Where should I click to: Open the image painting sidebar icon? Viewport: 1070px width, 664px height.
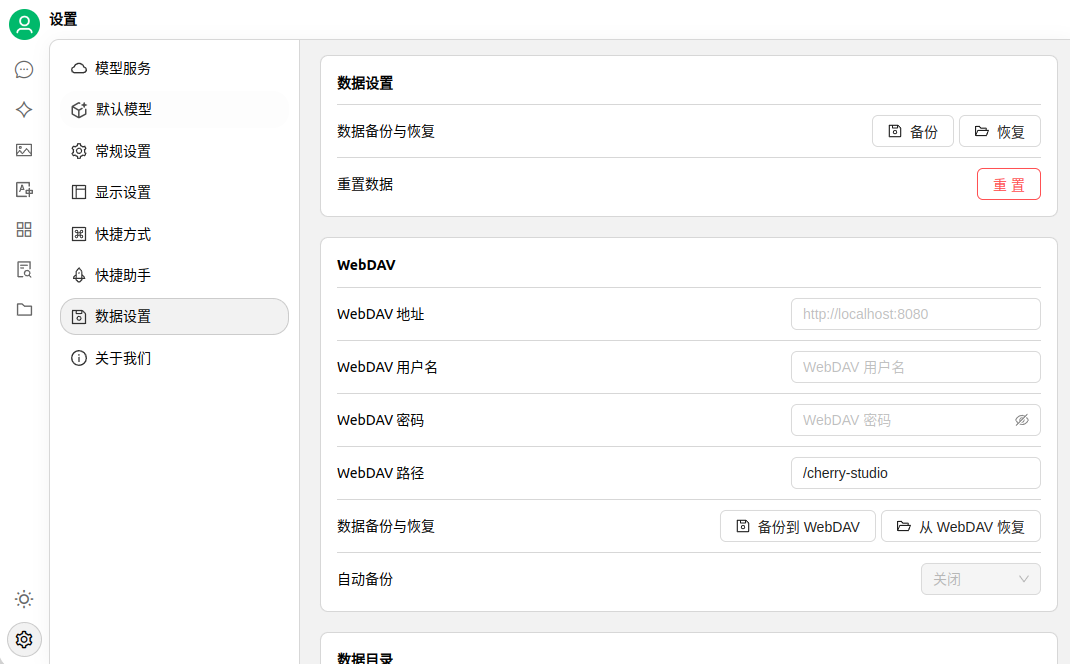pos(24,150)
